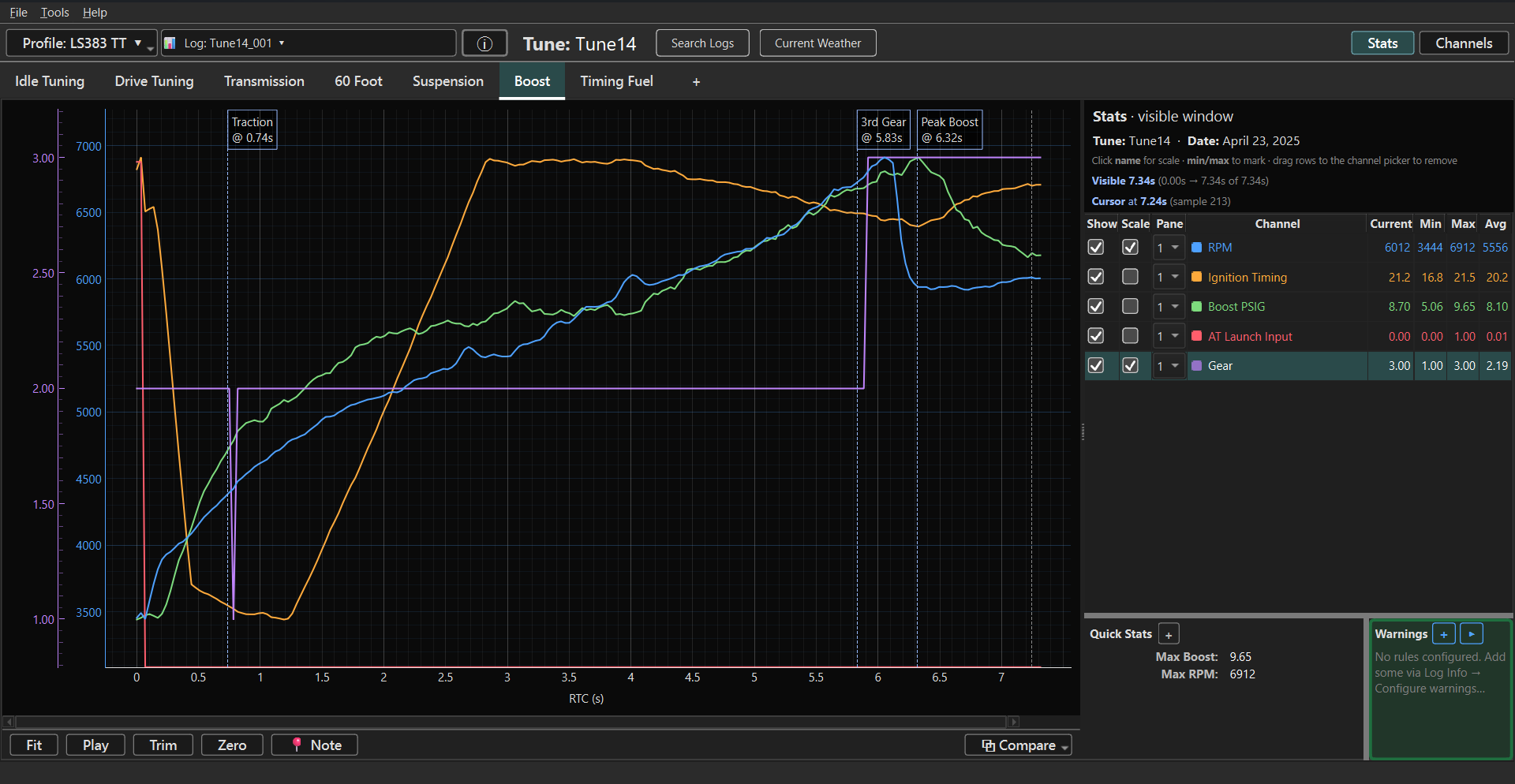Toggle Show checkbox for Gear
Viewport: 1515px width, 784px height.
(x=1096, y=366)
